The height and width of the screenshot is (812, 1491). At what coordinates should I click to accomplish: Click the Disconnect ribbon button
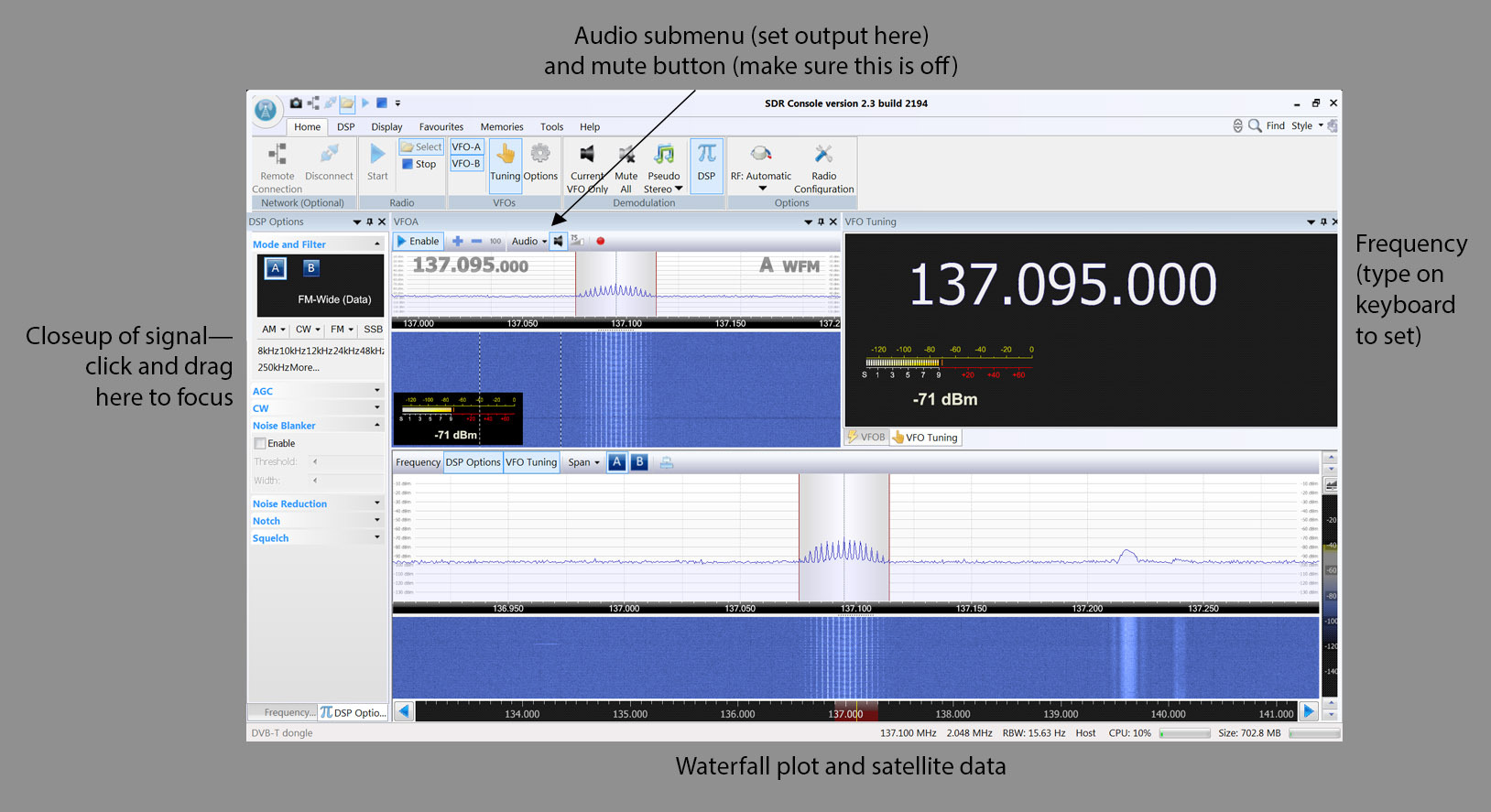click(329, 162)
